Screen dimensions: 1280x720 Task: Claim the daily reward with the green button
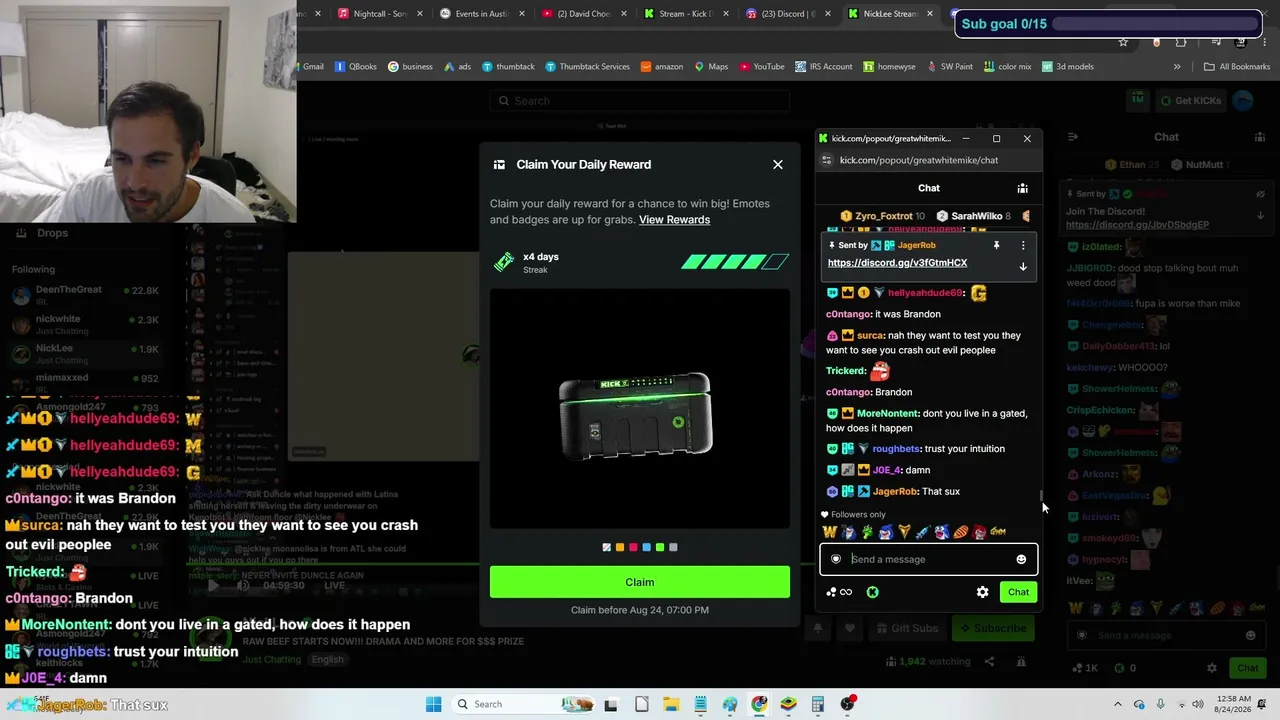tap(640, 582)
